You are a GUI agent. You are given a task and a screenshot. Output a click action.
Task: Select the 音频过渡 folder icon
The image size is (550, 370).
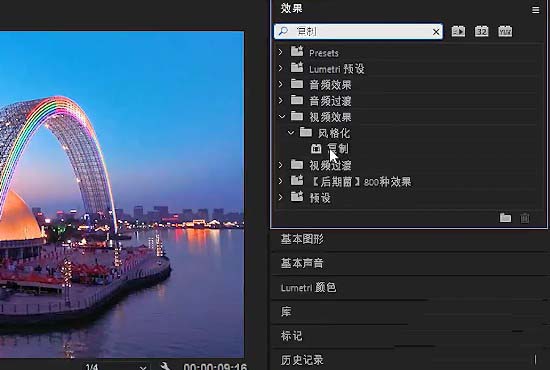point(297,100)
